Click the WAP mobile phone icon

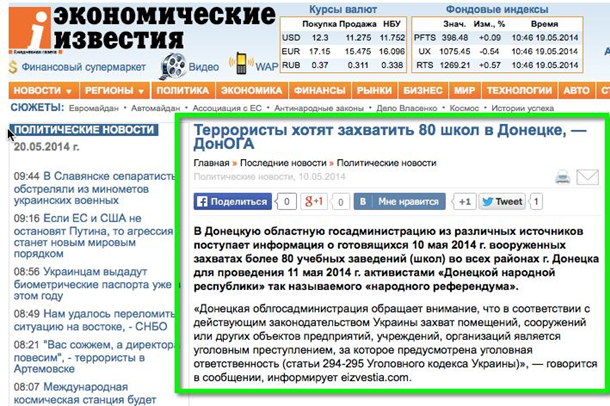click(239, 65)
